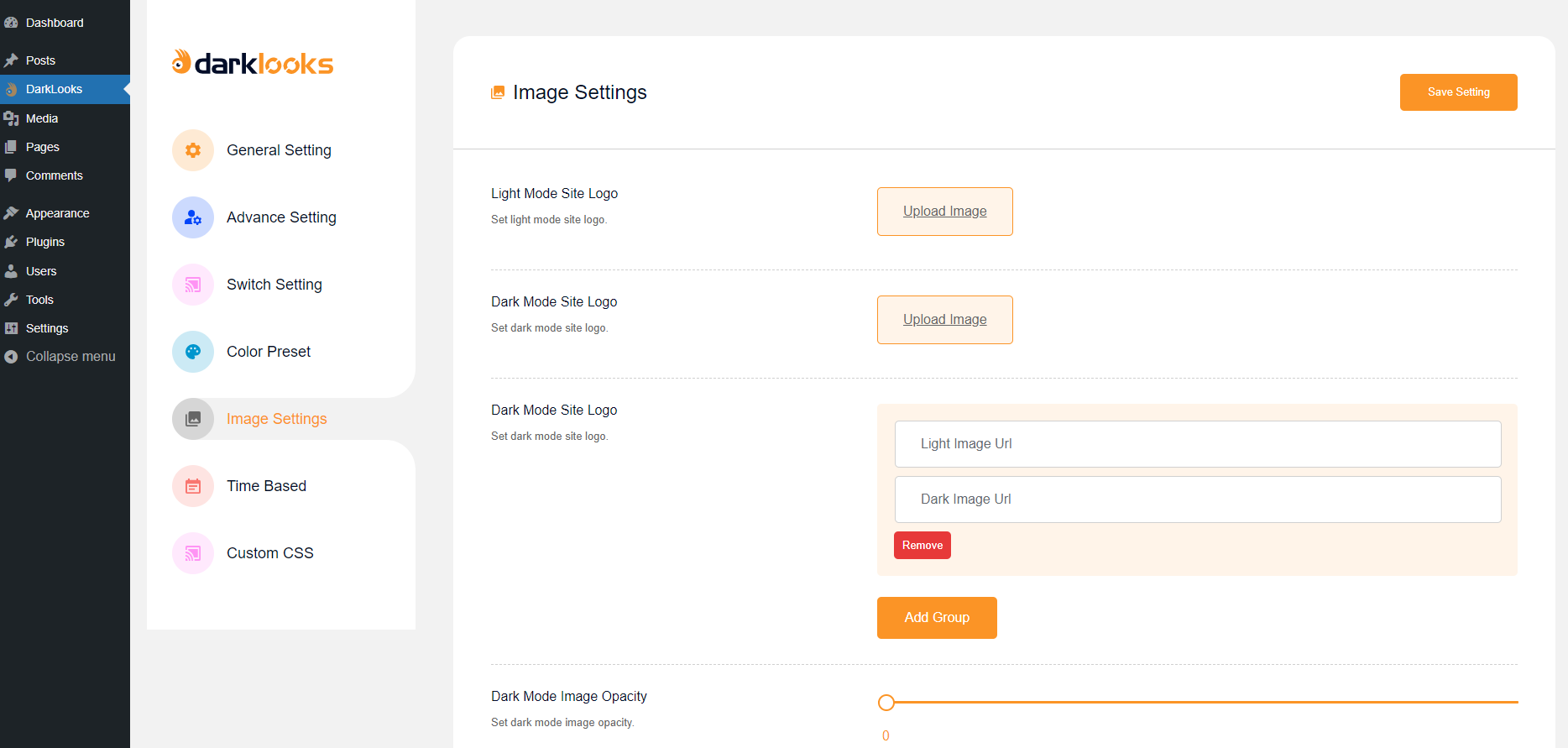The width and height of the screenshot is (1568, 748).
Task: Click the Comments bubble icon
Action: coord(11,175)
